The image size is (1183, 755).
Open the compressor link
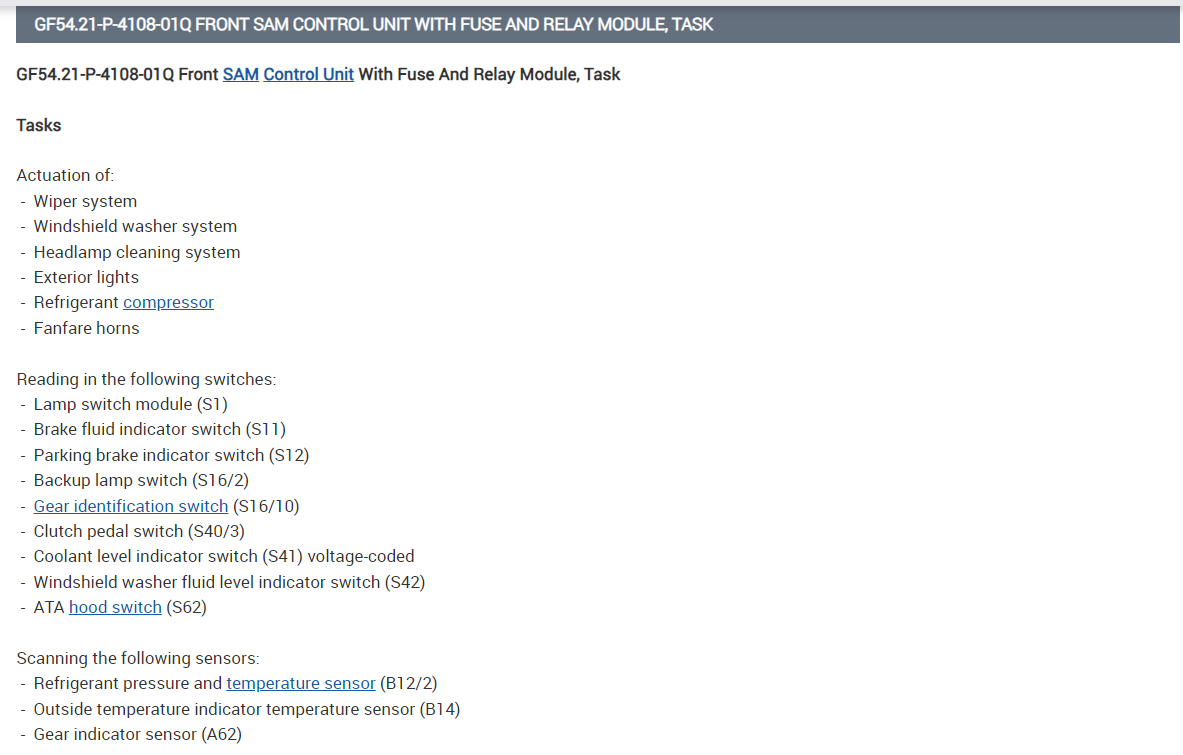point(168,302)
